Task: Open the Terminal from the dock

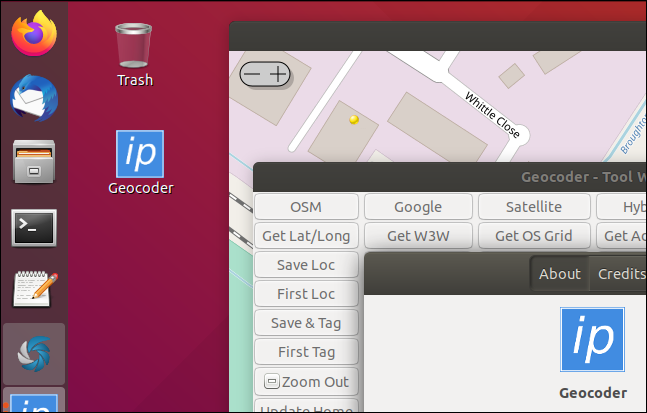Action: click(x=34, y=228)
